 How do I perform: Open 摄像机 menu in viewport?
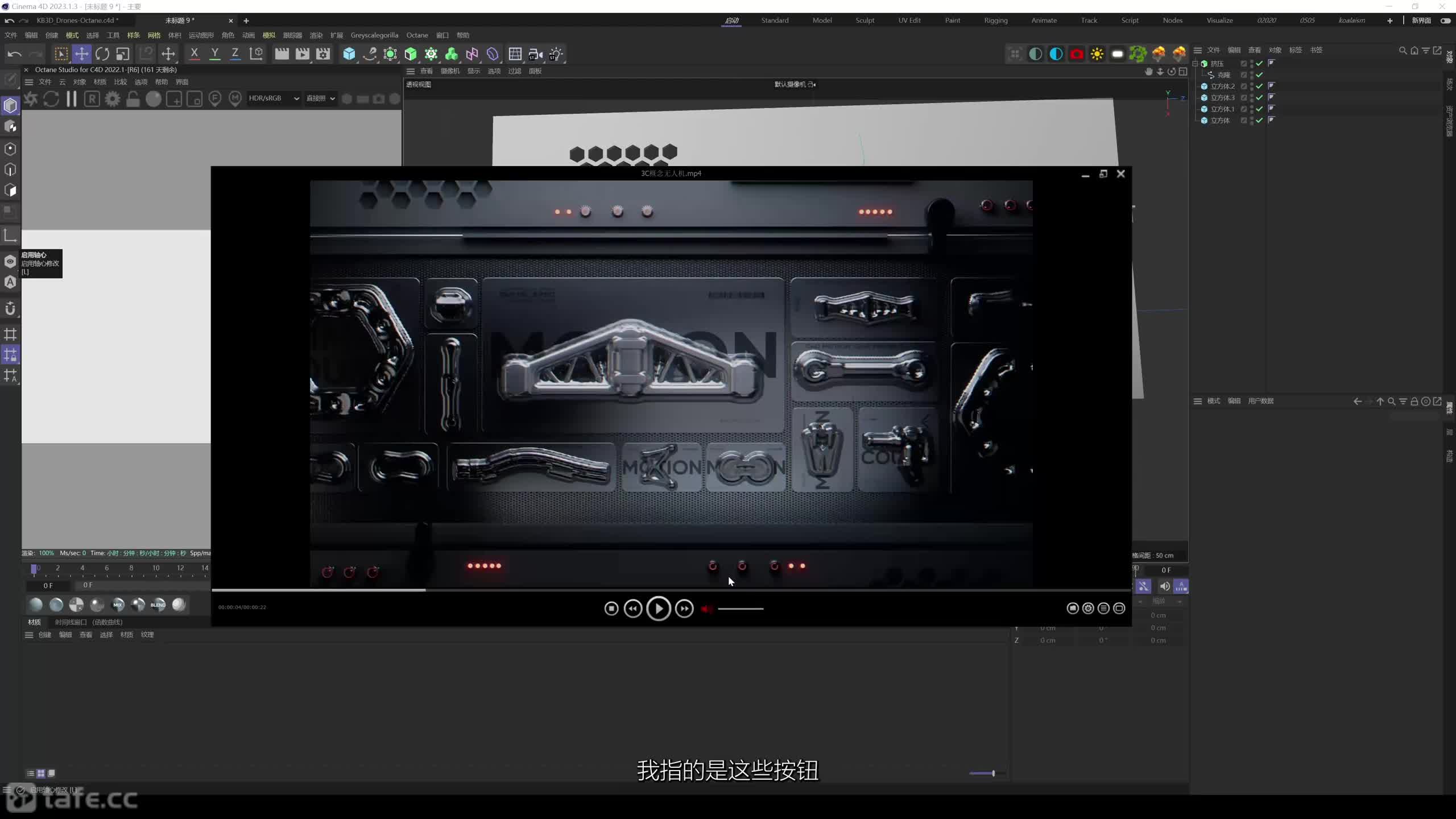coord(450,71)
